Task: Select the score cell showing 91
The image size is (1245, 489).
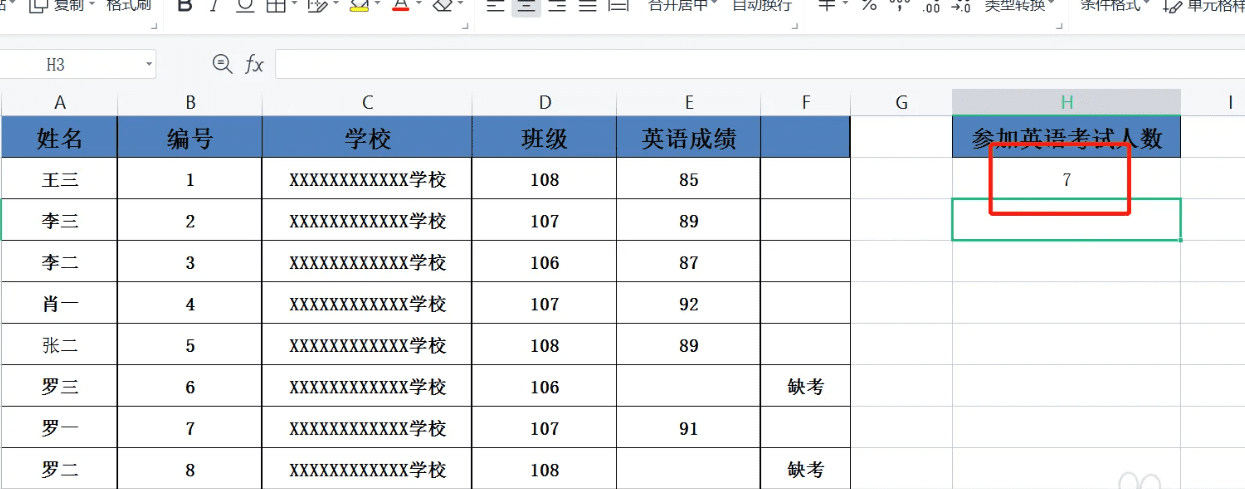Action: 689,428
